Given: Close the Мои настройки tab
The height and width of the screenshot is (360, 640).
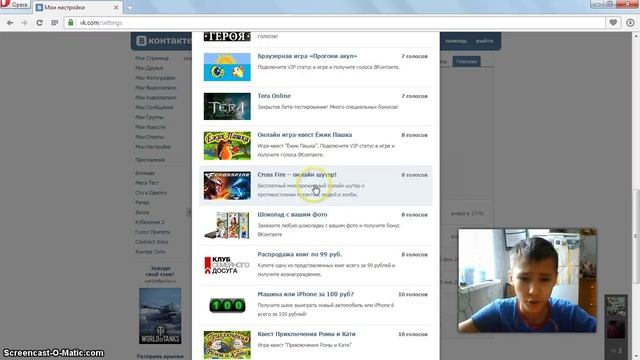Looking at the screenshot, I should [116, 7].
